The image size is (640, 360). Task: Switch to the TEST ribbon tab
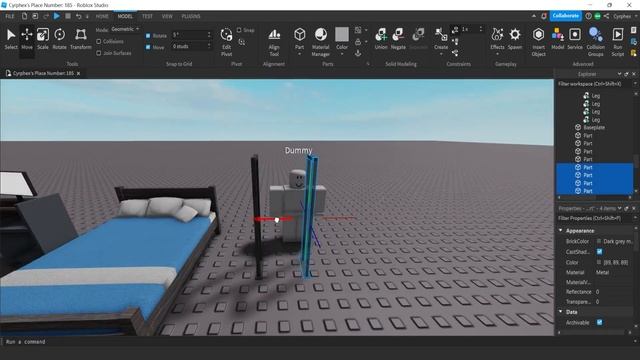coord(147,16)
